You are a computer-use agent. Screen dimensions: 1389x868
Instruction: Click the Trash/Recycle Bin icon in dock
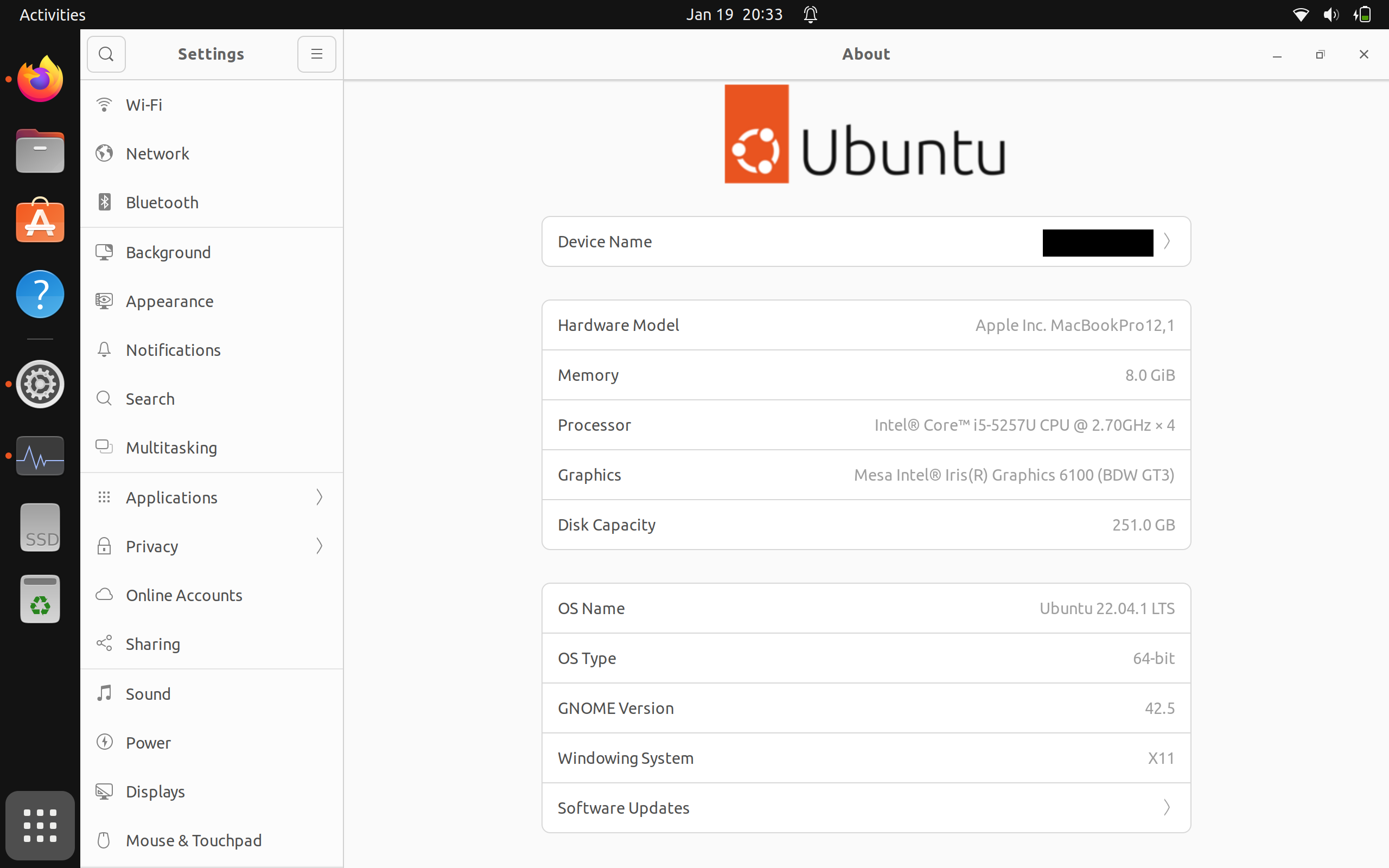coord(39,600)
